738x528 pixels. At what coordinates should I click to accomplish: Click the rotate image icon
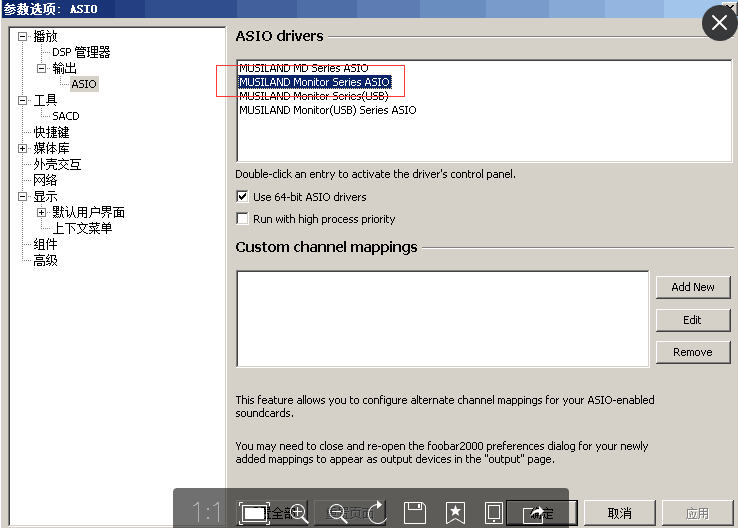[x=377, y=513]
